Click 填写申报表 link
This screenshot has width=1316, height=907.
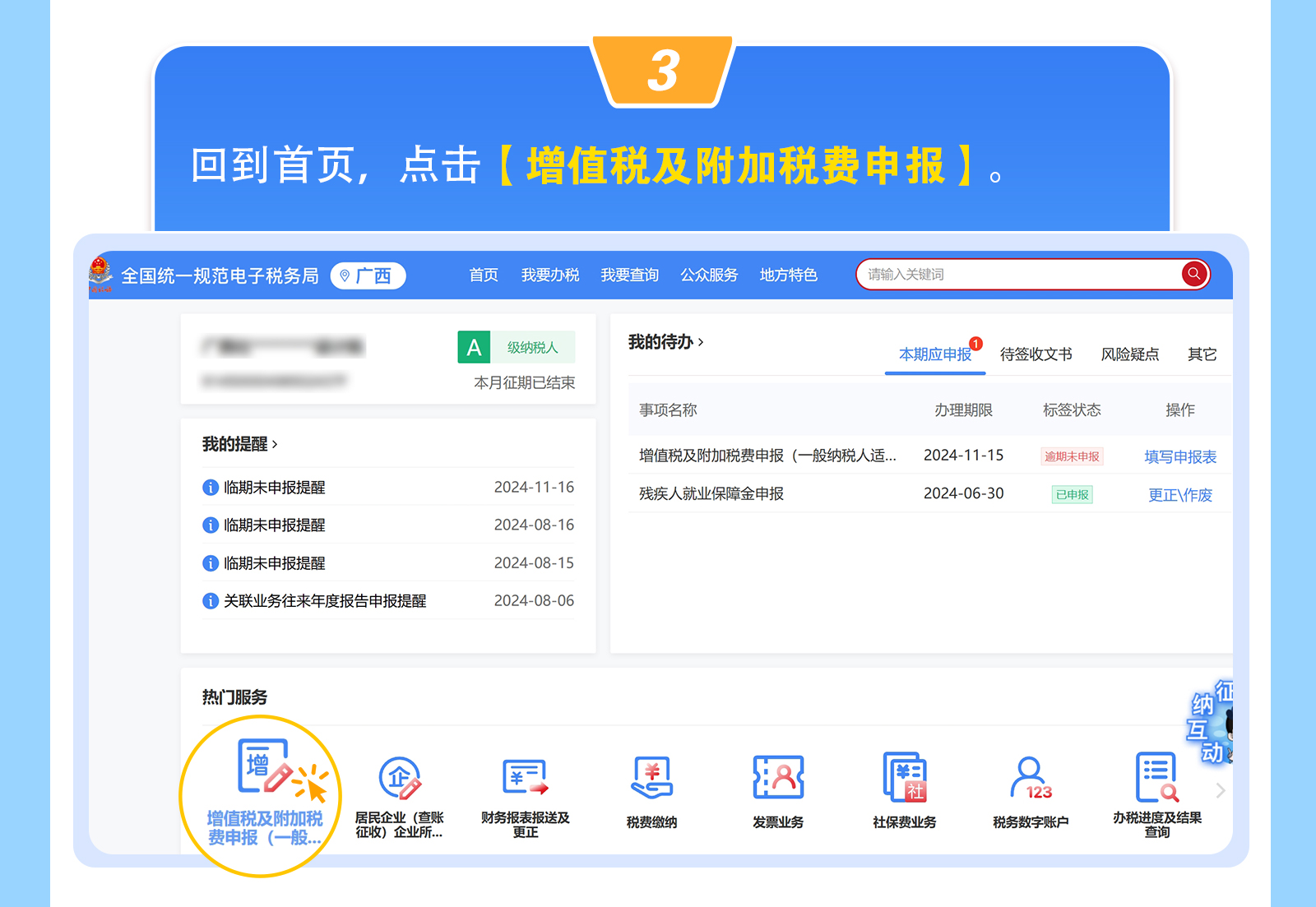1179,457
